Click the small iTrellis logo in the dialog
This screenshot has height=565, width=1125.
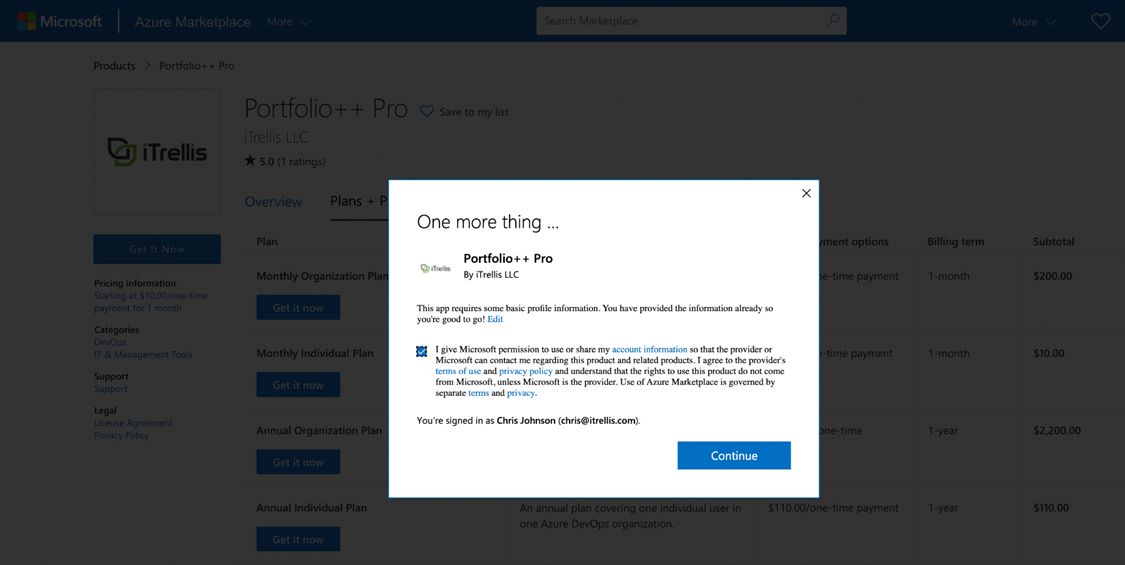pyautogui.click(x=435, y=268)
